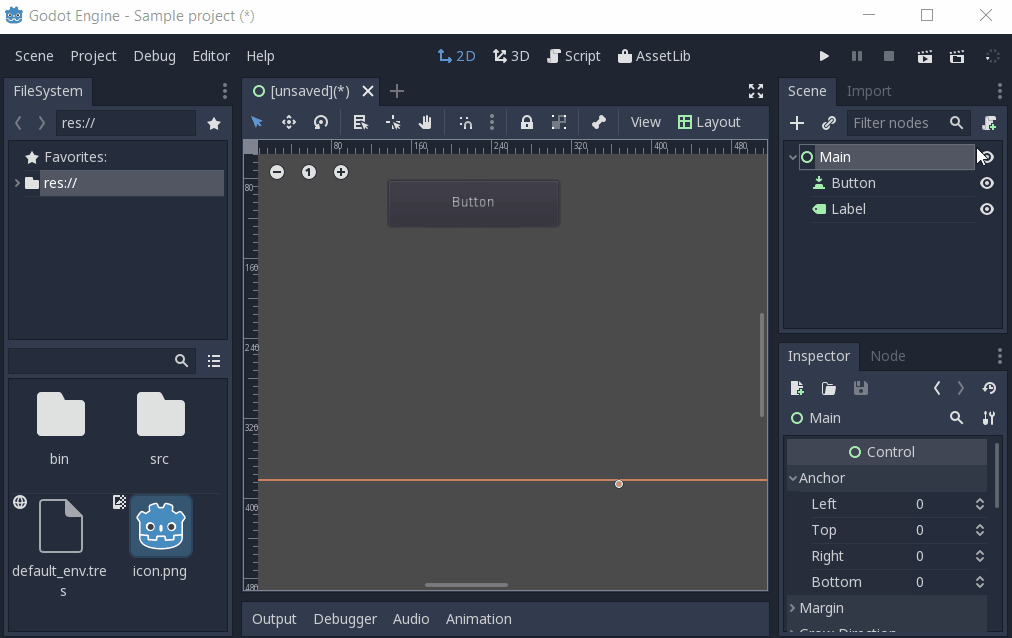Viewport: 1012px width, 638px height.
Task: Enable the lock icon to lock selected node
Action: 527,122
